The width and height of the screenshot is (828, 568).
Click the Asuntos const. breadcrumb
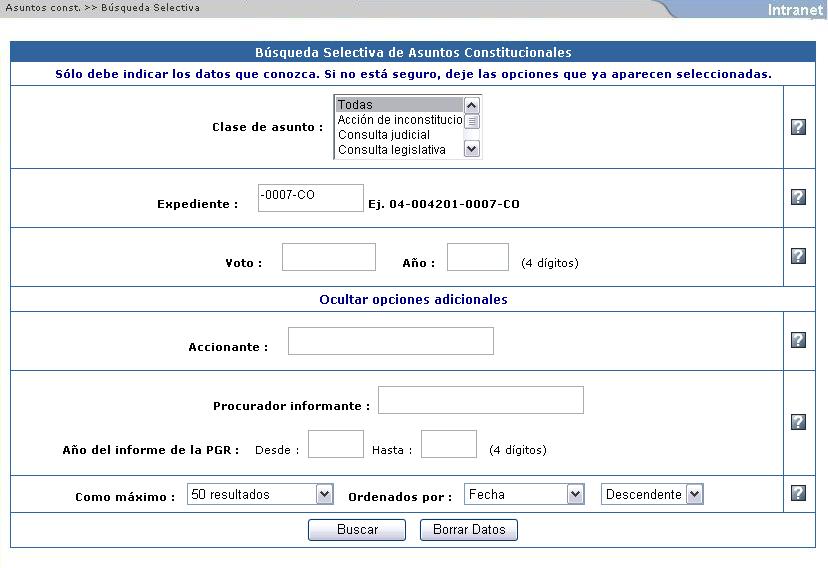click(43, 8)
